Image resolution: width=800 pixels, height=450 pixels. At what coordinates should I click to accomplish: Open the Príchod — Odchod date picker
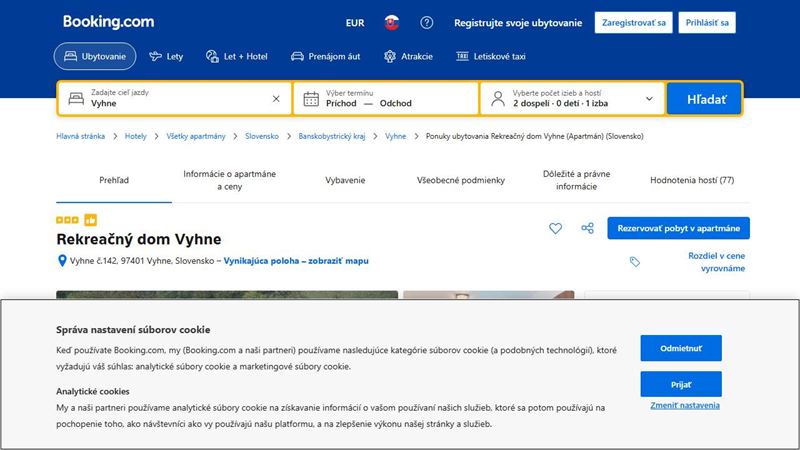[386, 98]
